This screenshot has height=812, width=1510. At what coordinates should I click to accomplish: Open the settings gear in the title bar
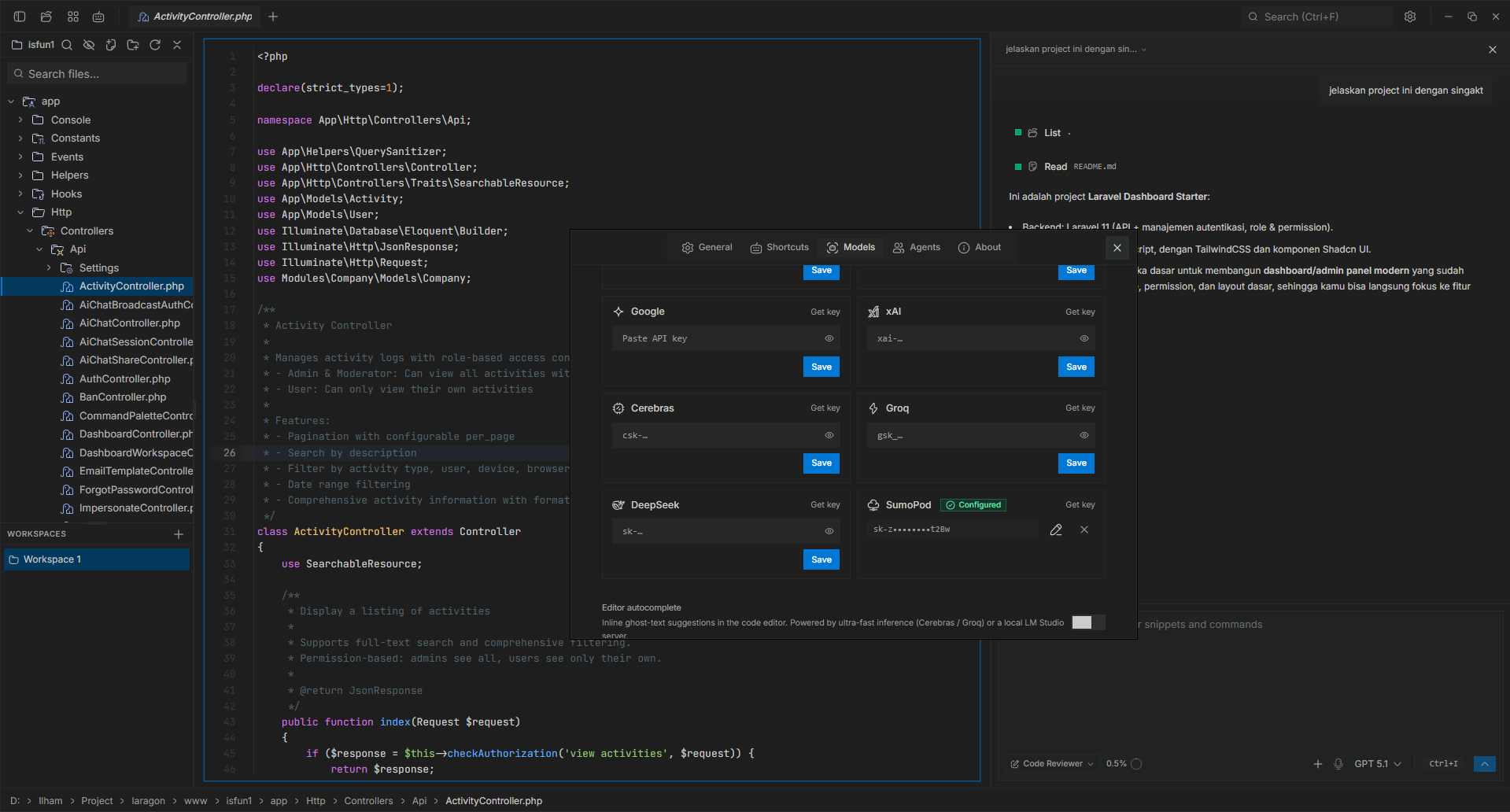[x=1410, y=17]
